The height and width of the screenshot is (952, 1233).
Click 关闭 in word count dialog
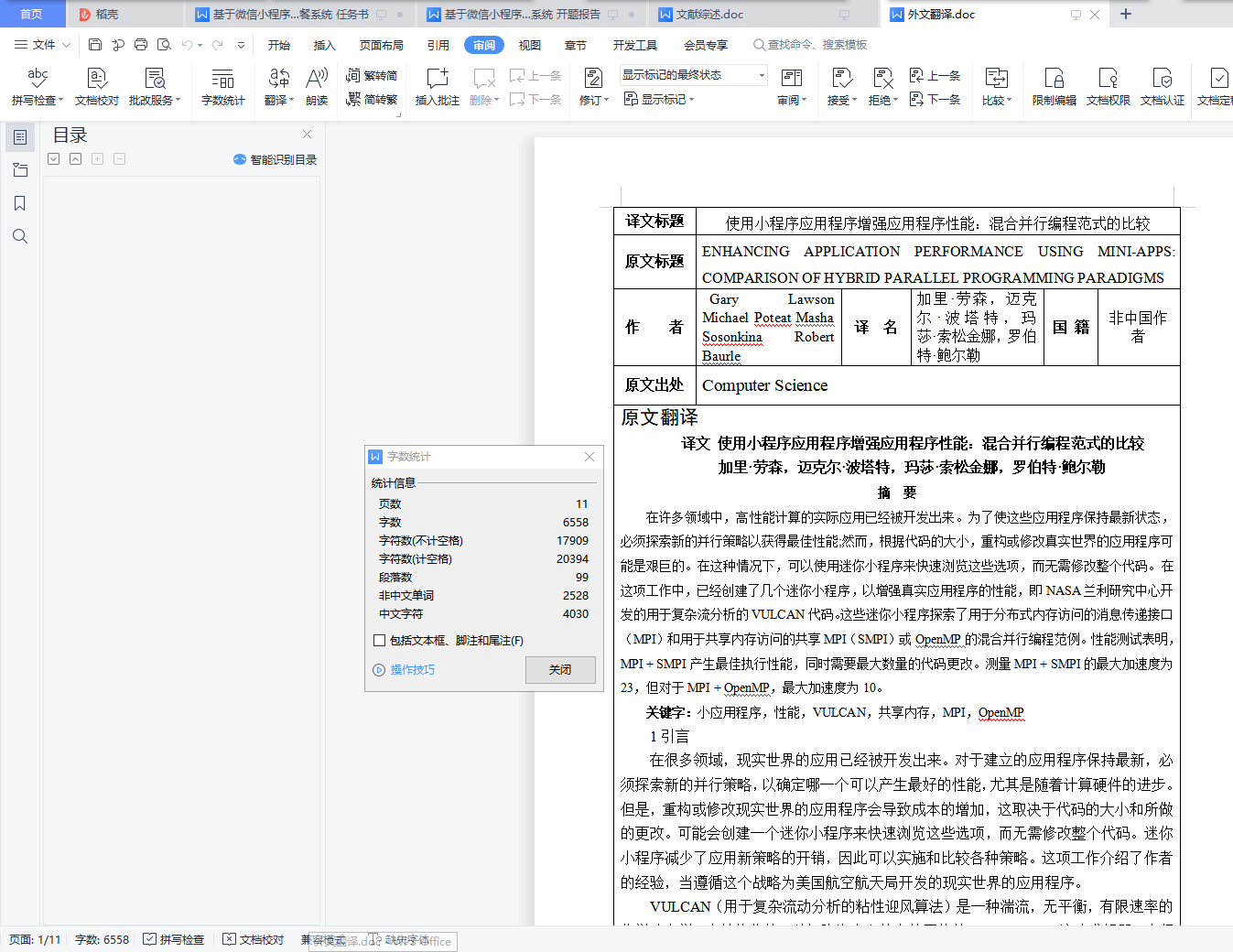[x=560, y=670]
